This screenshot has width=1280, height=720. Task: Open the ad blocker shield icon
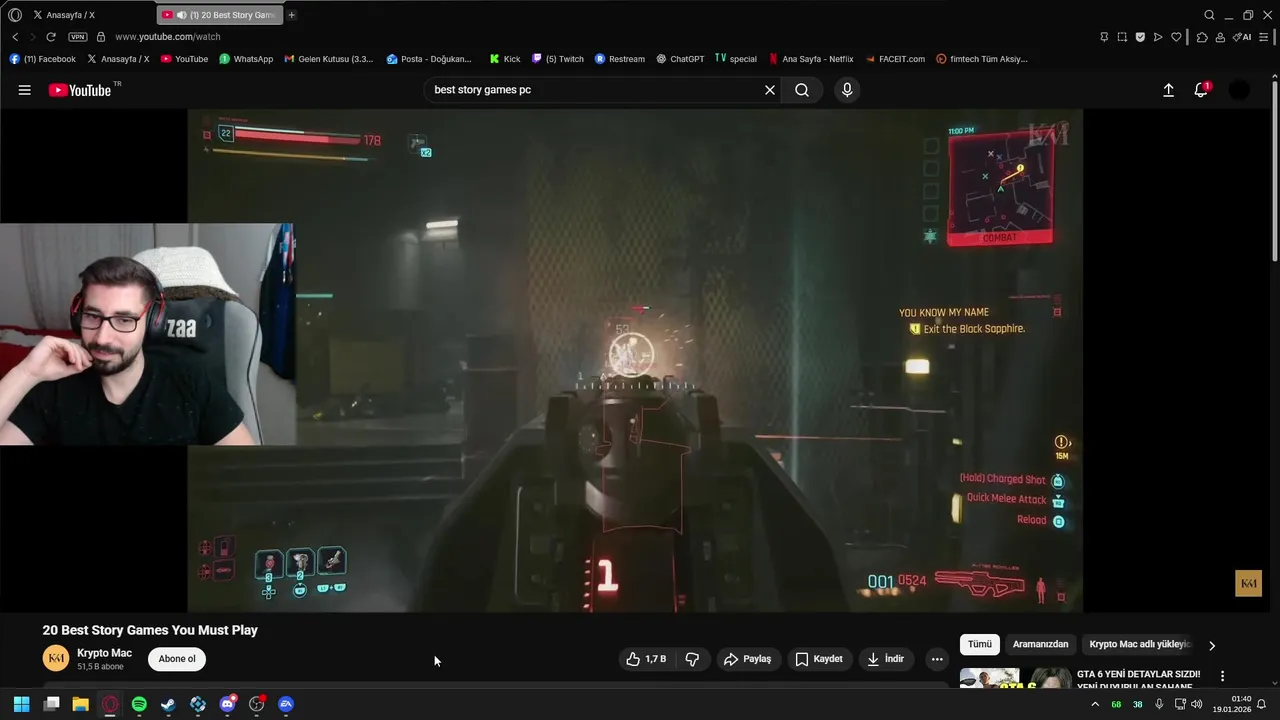(x=1140, y=37)
